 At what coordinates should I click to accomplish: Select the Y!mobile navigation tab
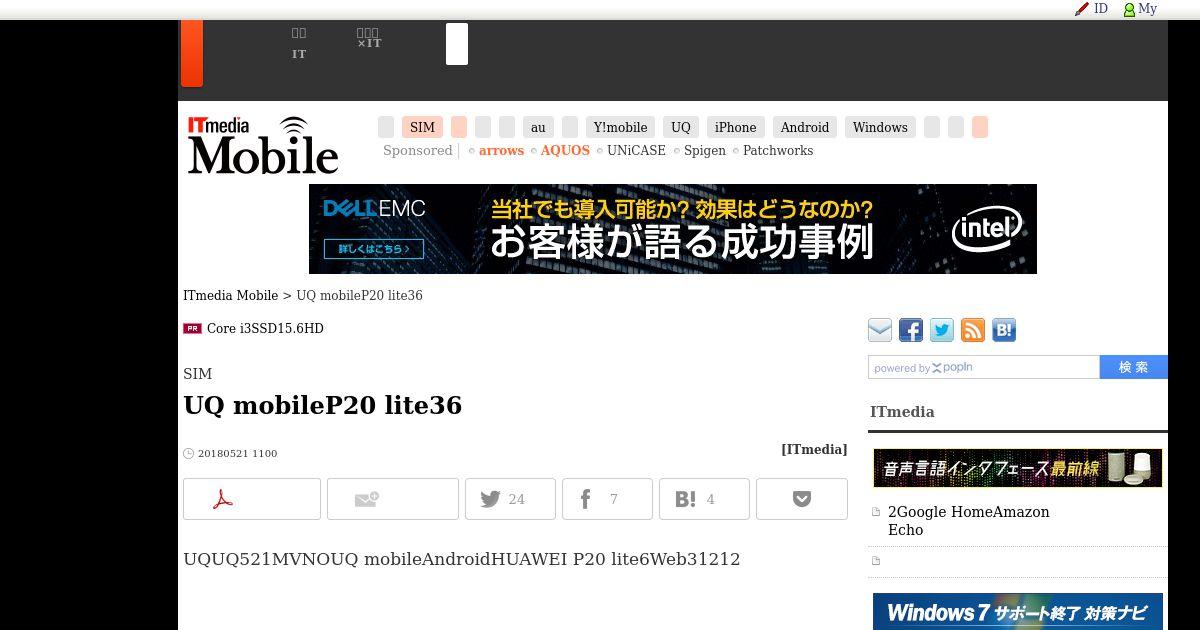pos(620,127)
